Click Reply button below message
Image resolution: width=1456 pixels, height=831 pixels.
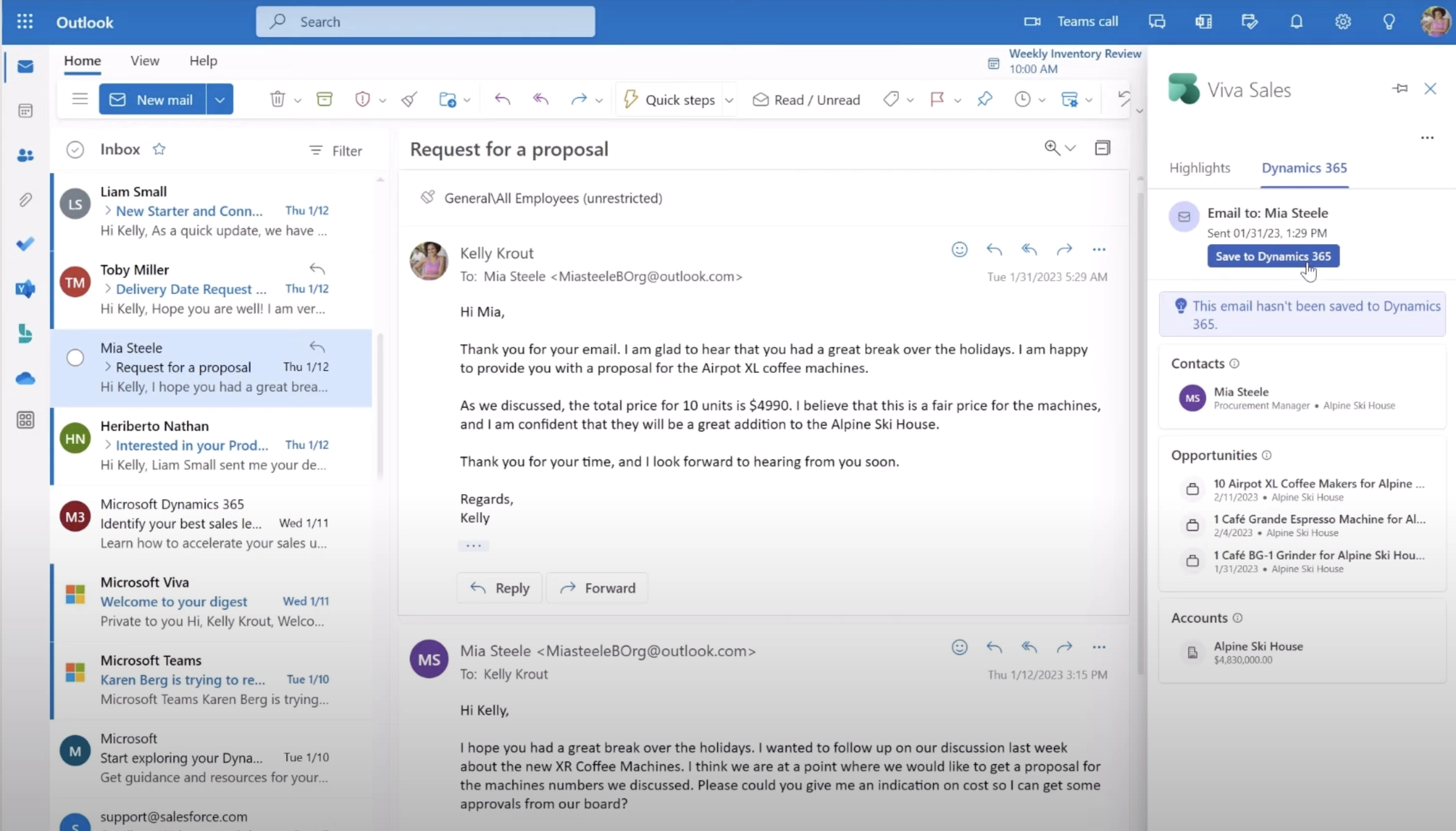[x=499, y=588]
